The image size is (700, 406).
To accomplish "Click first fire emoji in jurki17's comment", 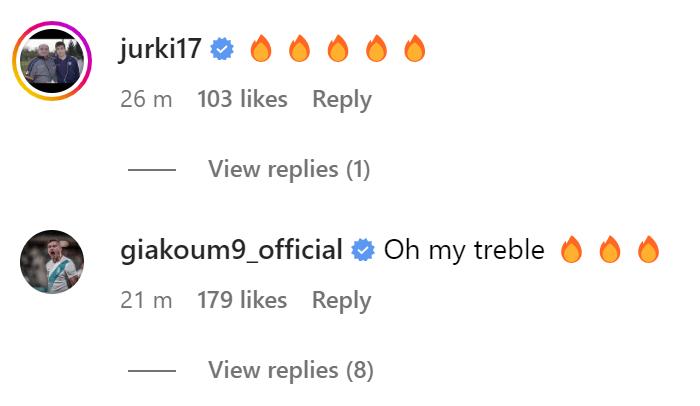I will coord(261,48).
